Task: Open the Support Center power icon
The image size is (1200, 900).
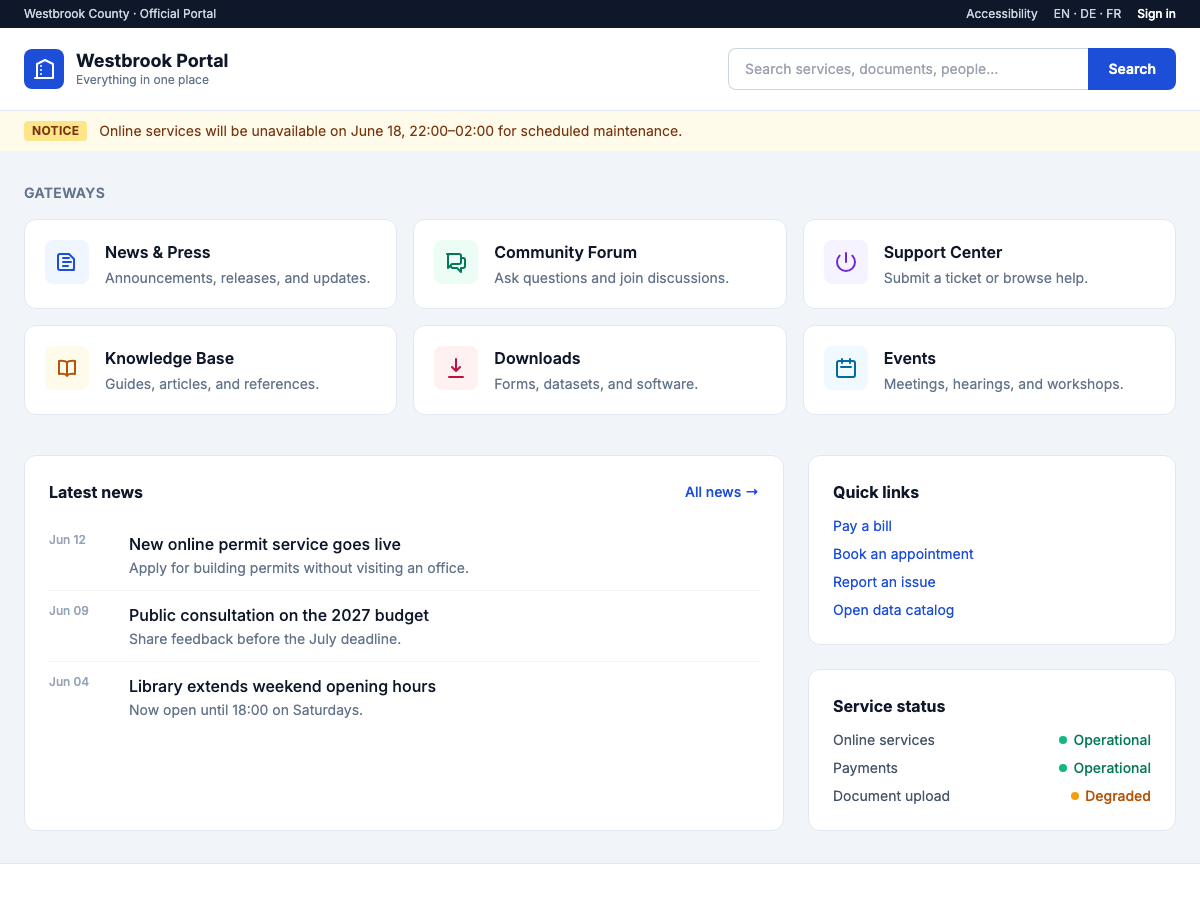Action: pyautogui.click(x=846, y=262)
